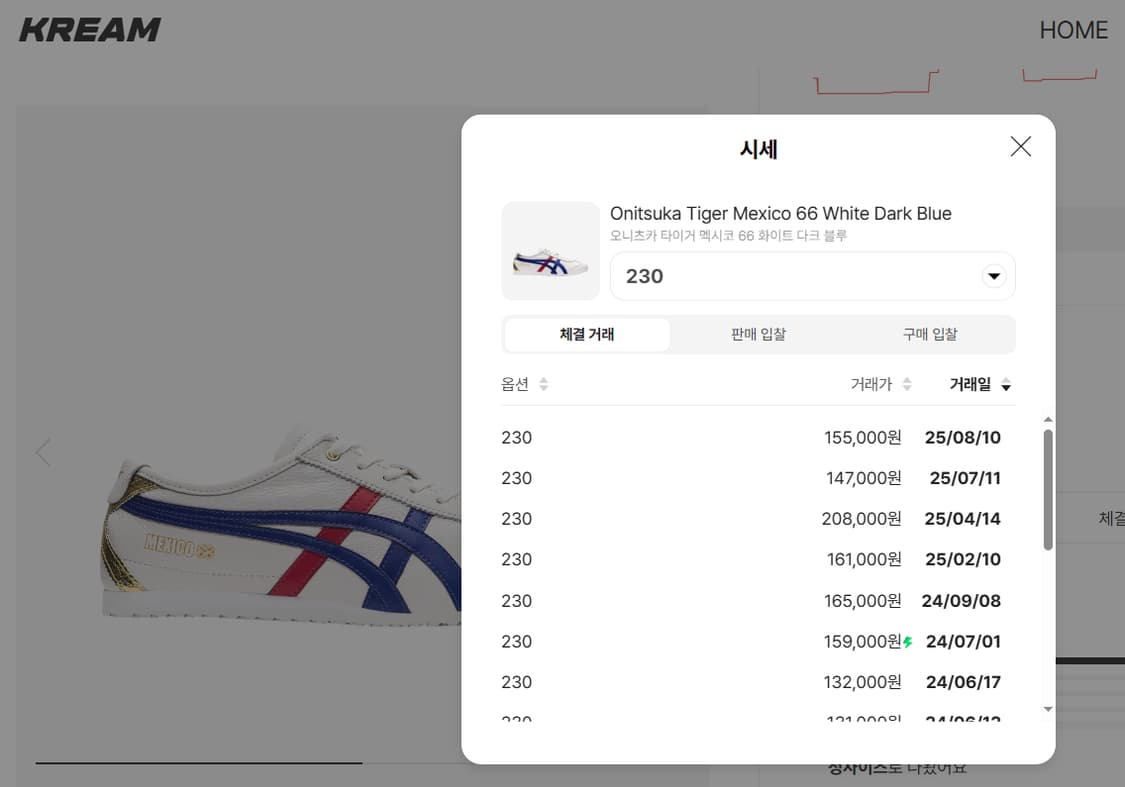Viewport: 1125px width, 787px height.
Task: Click the scrollbar up arrow in trade list
Action: pyautogui.click(x=1048, y=419)
